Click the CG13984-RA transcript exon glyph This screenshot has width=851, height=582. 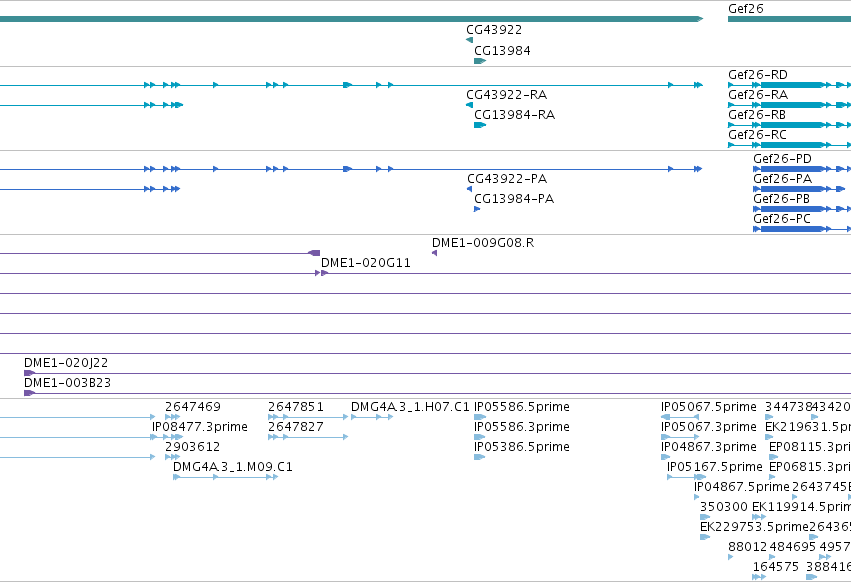(x=480, y=125)
